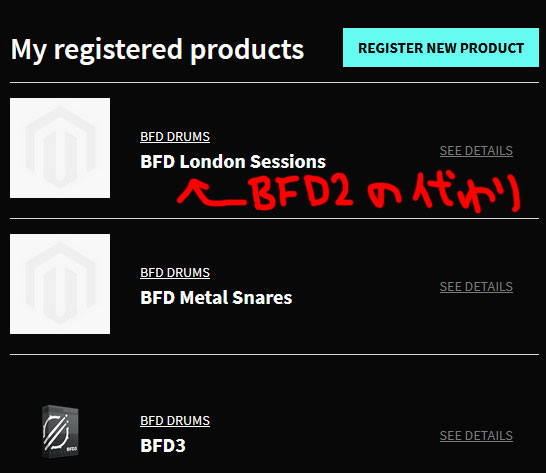The image size is (546, 473).
Task: Click the Register New Product button
Action: [441, 47]
